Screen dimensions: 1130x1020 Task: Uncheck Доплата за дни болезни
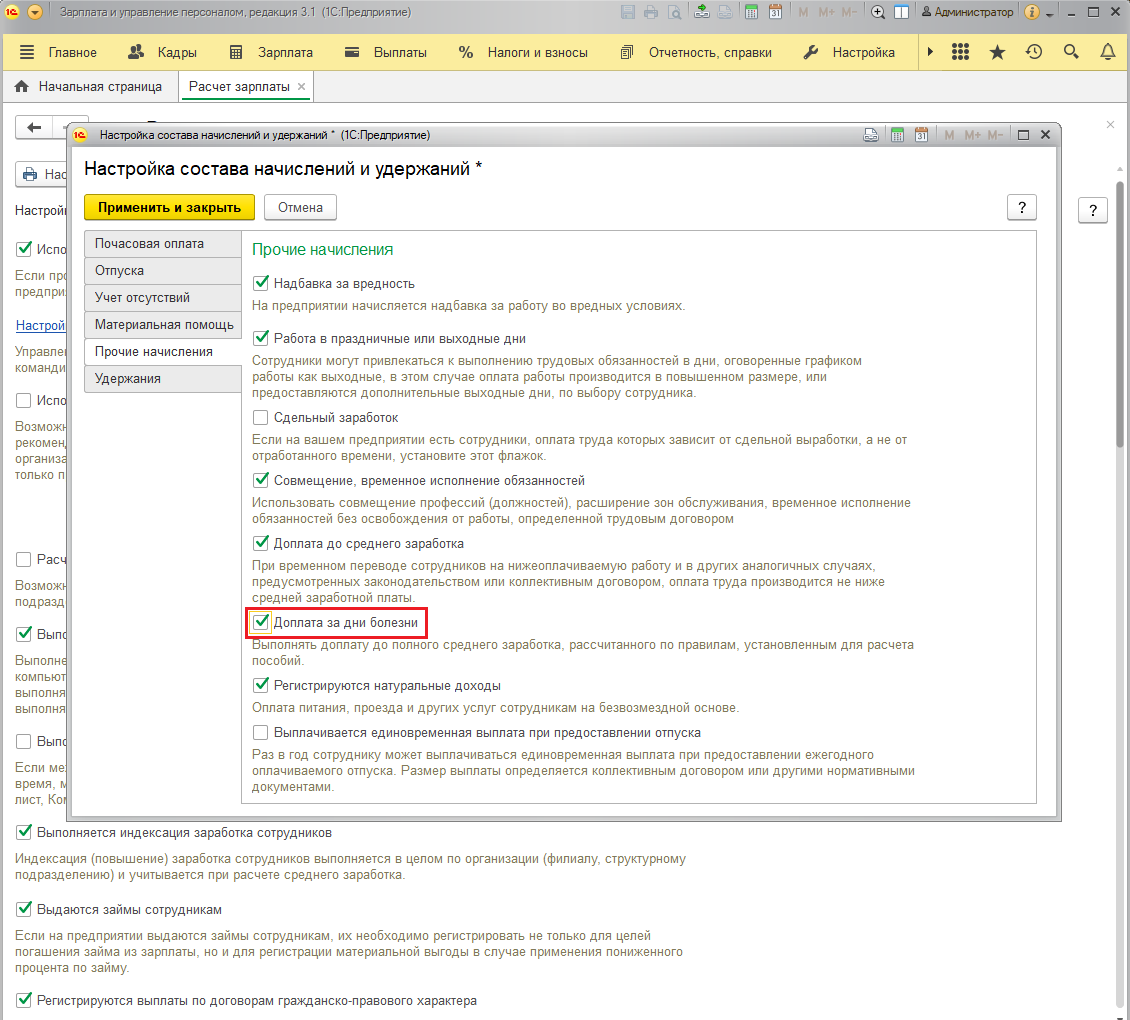coord(261,623)
